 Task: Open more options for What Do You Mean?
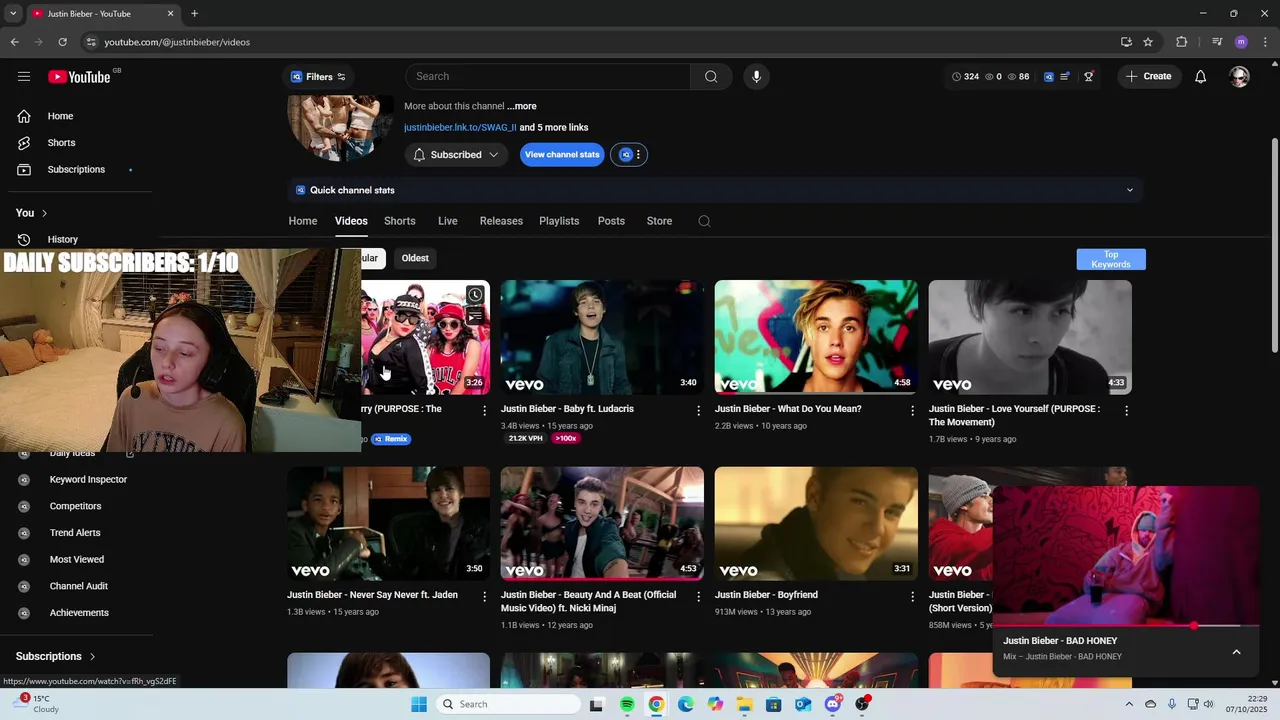pyautogui.click(x=912, y=411)
